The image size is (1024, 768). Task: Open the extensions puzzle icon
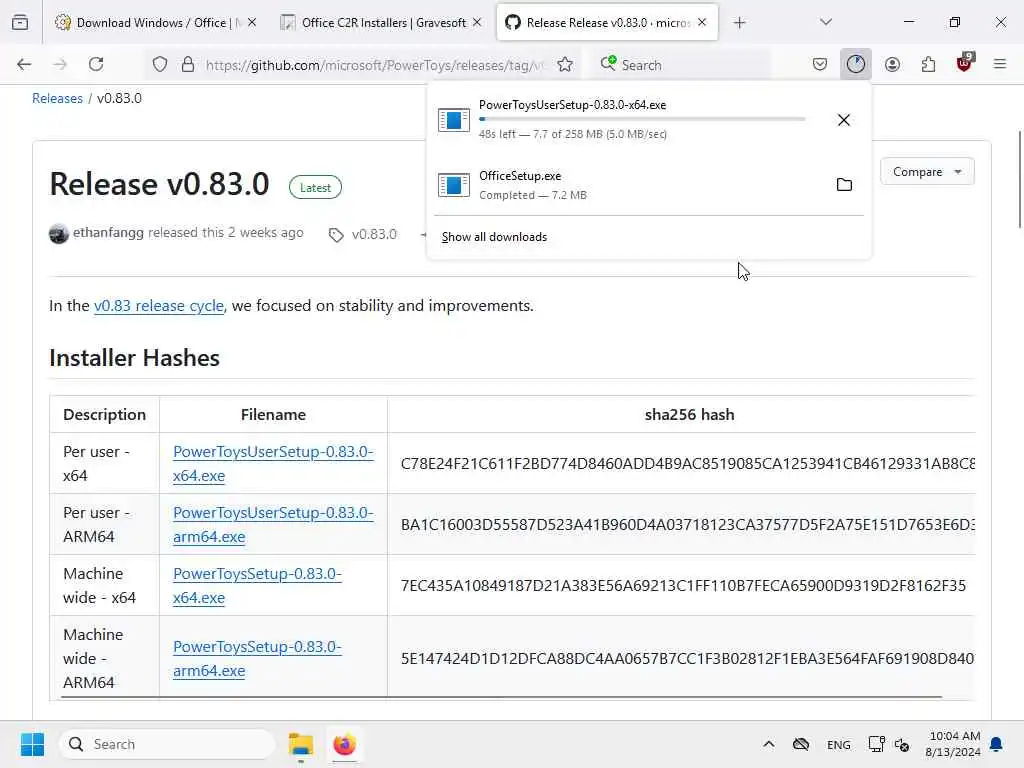pyautogui.click(x=928, y=64)
